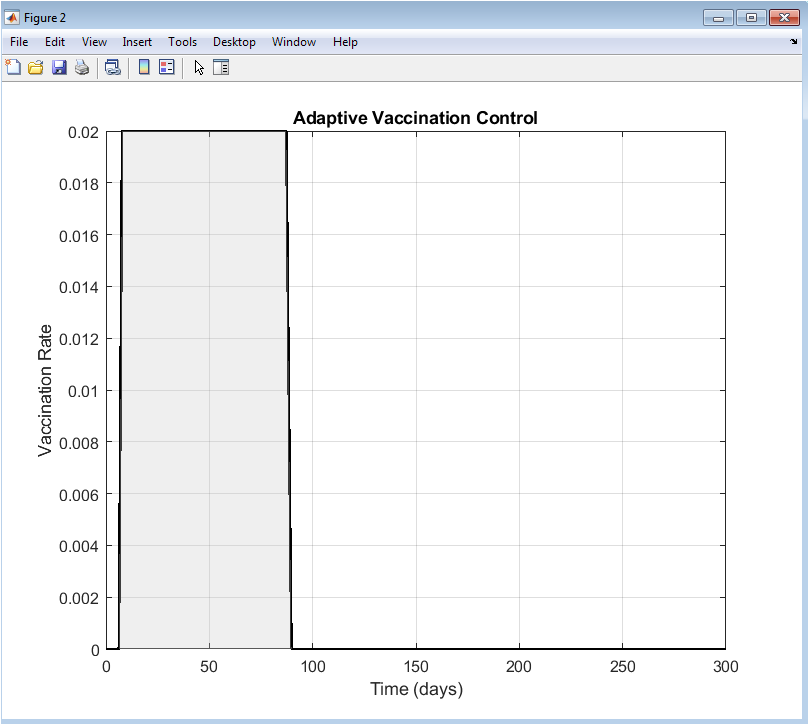This screenshot has width=809, height=725.
Task: Open the Insert menu
Action: [137, 42]
